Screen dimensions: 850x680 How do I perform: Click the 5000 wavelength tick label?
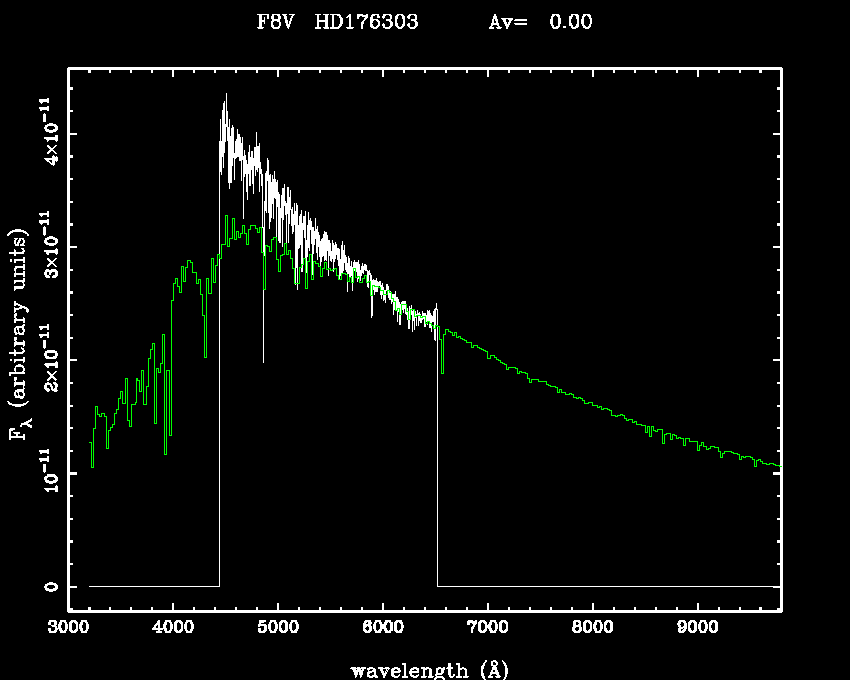(278, 628)
